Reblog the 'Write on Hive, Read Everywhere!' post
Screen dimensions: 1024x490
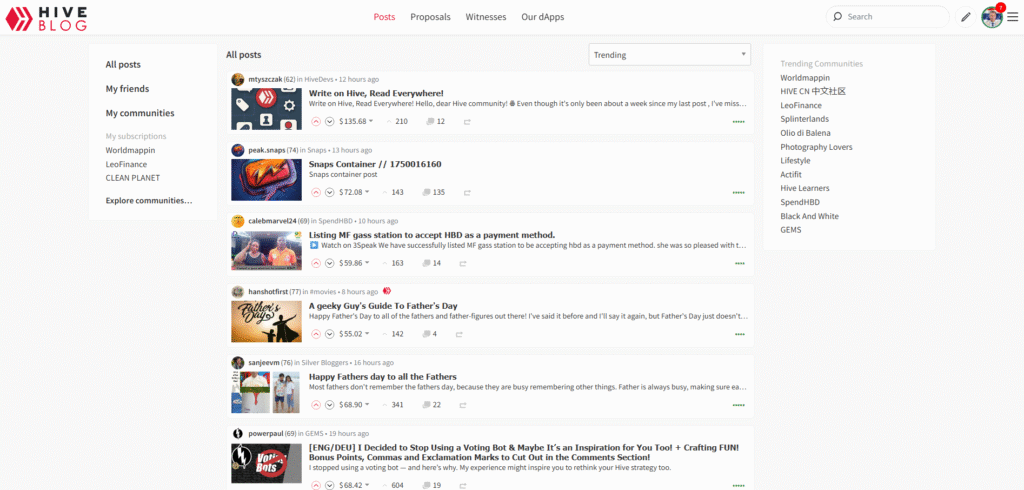click(467, 122)
